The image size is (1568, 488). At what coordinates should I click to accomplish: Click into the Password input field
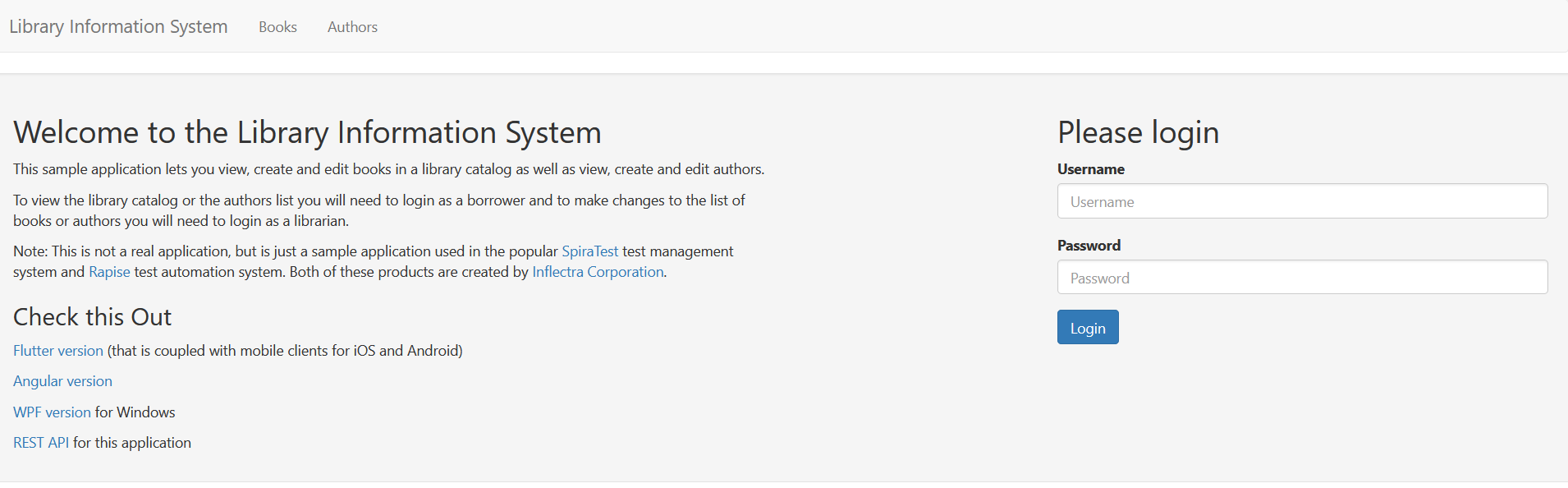pyautogui.click(x=1301, y=278)
